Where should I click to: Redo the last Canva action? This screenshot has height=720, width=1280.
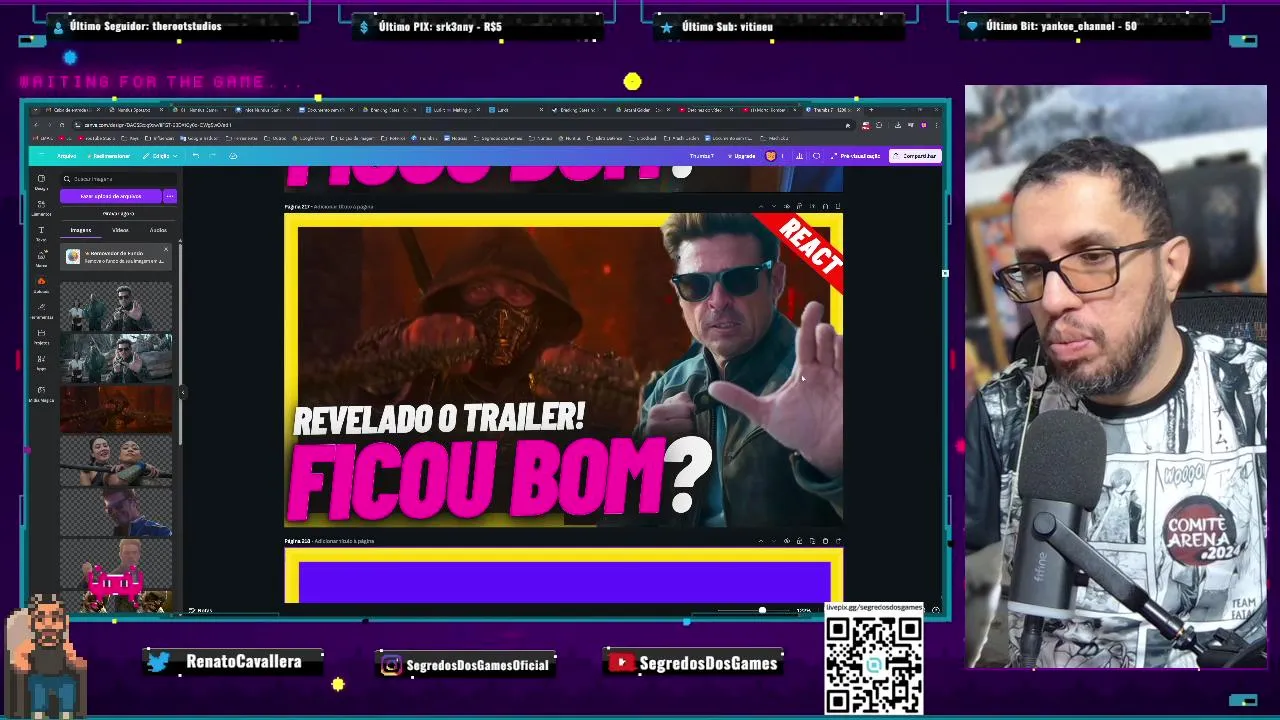pyautogui.click(x=213, y=156)
